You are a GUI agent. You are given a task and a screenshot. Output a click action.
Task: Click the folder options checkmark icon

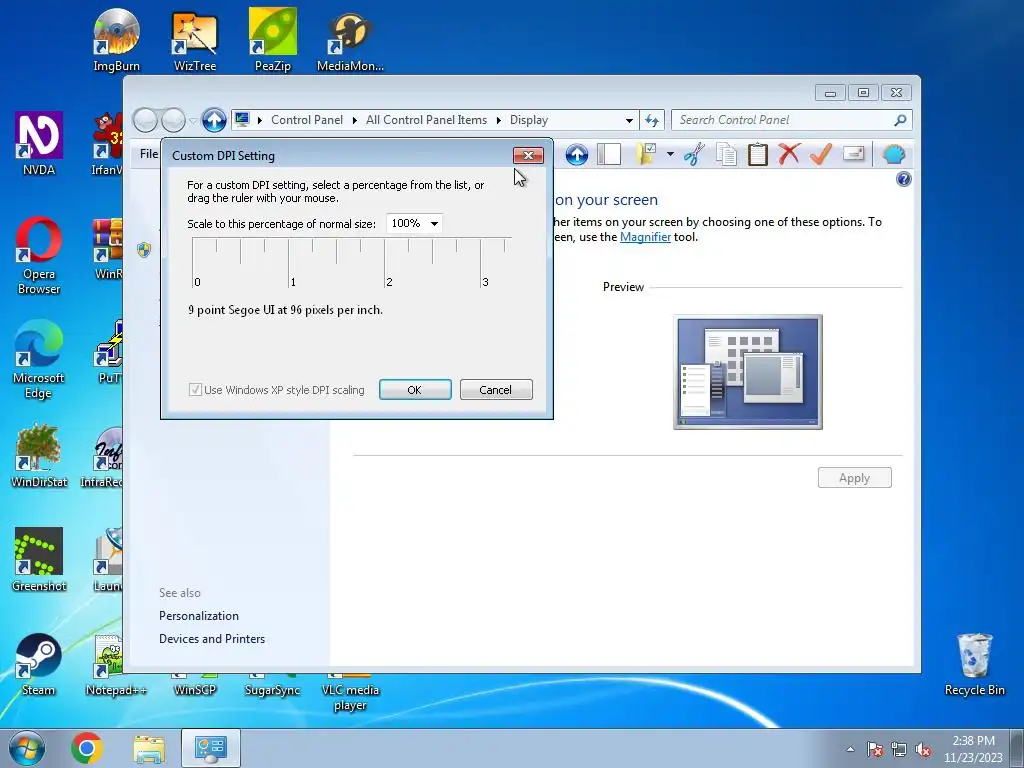[645, 155]
